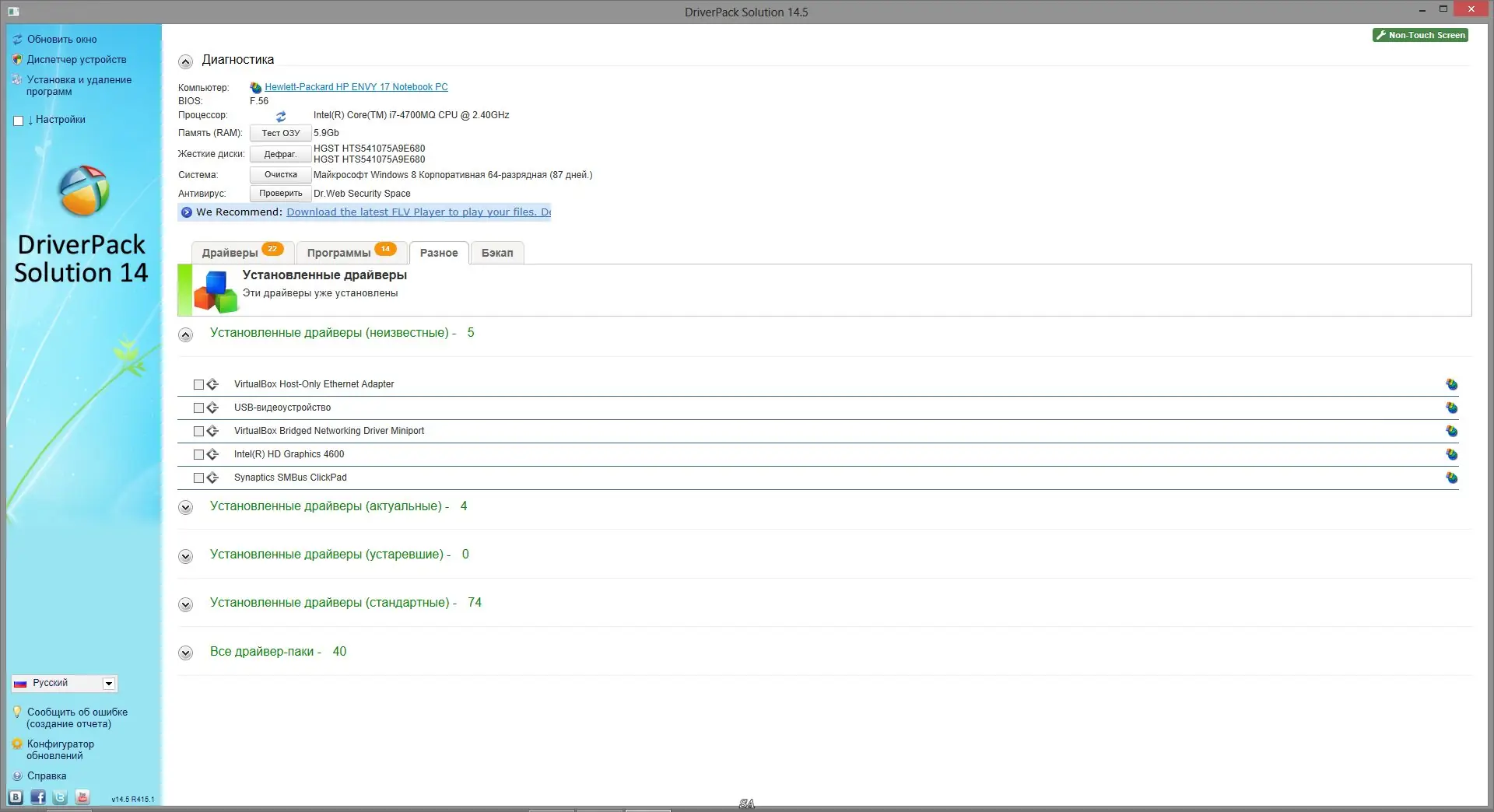1494x812 pixels.
Task: Expand the устаревшие installed drivers section
Action: click(x=185, y=556)
